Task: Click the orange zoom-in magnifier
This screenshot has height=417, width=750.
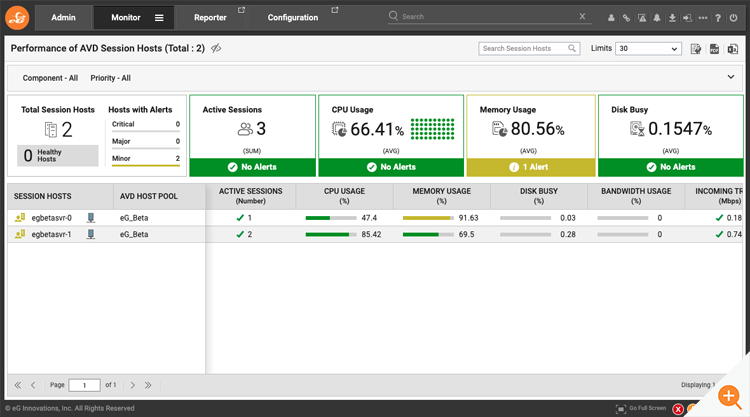Action: (729, 396)
